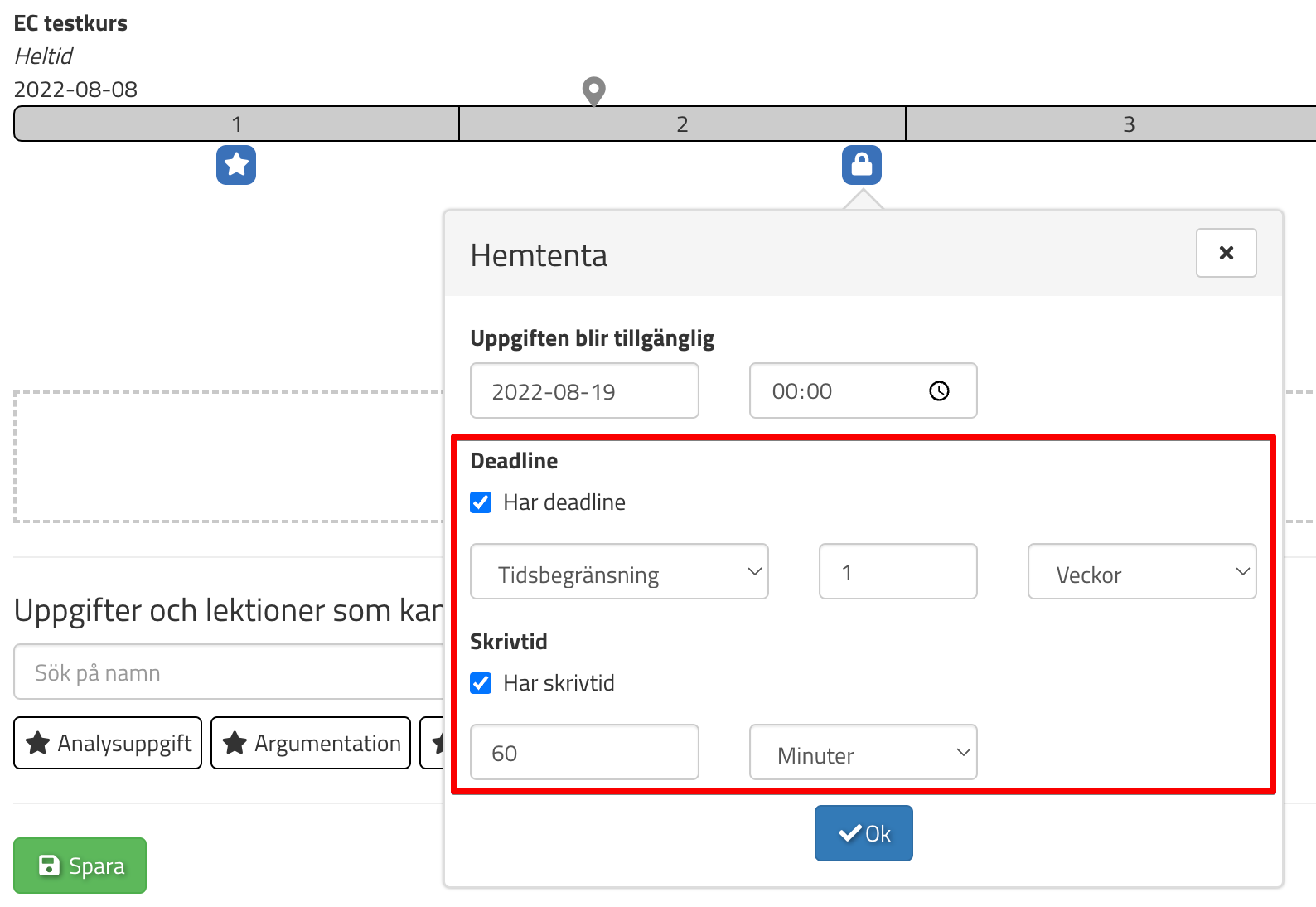Screen dimensions: 1316x907
Task: Expand the Veckor unit dropdown
Action: [1141, 572]
